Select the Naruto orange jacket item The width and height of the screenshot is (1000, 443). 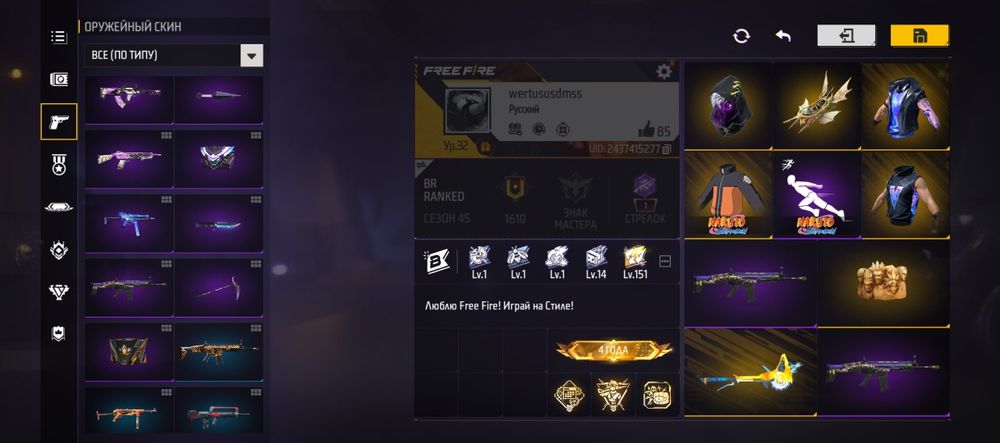728,194
